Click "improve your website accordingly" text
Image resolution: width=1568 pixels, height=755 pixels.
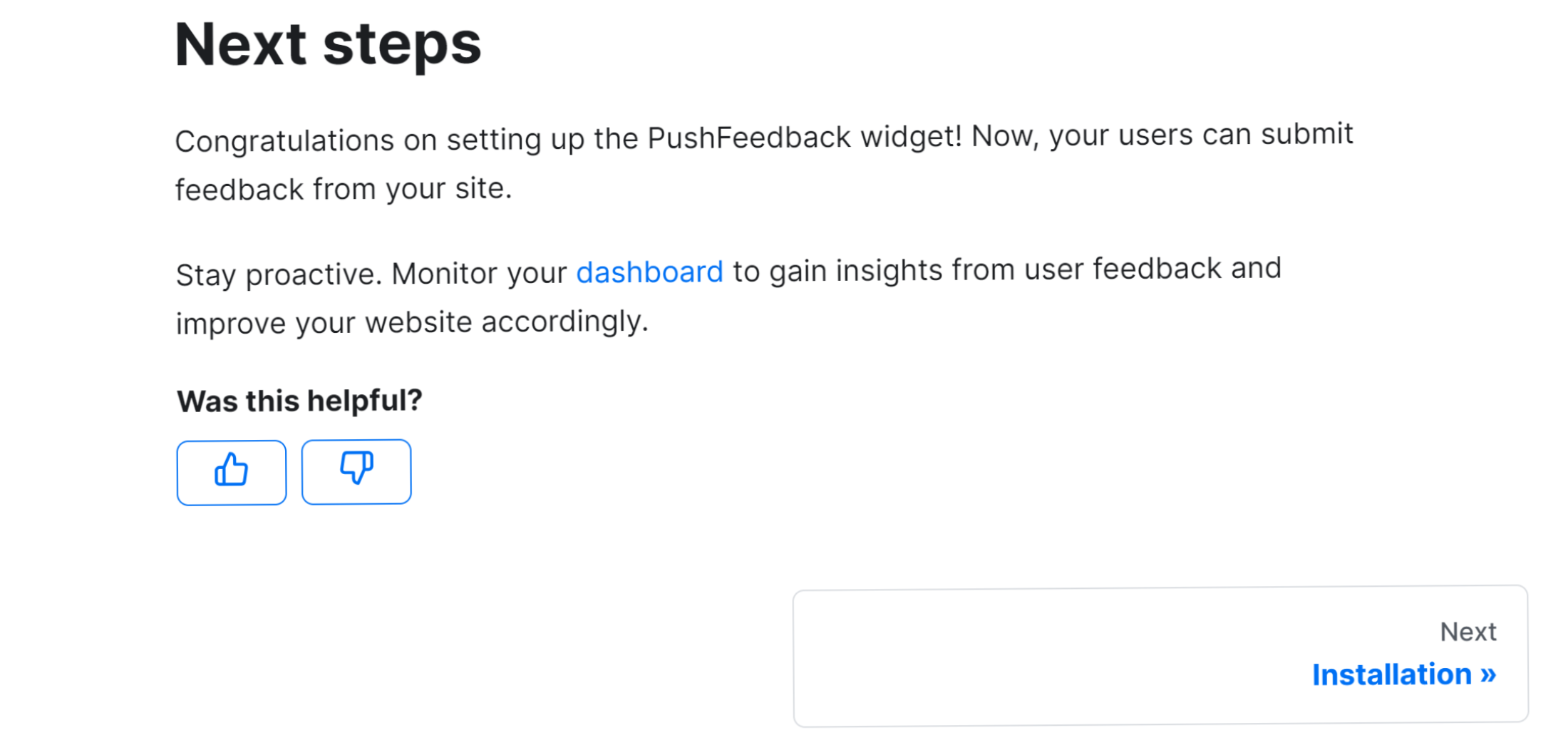click(412, 323)
